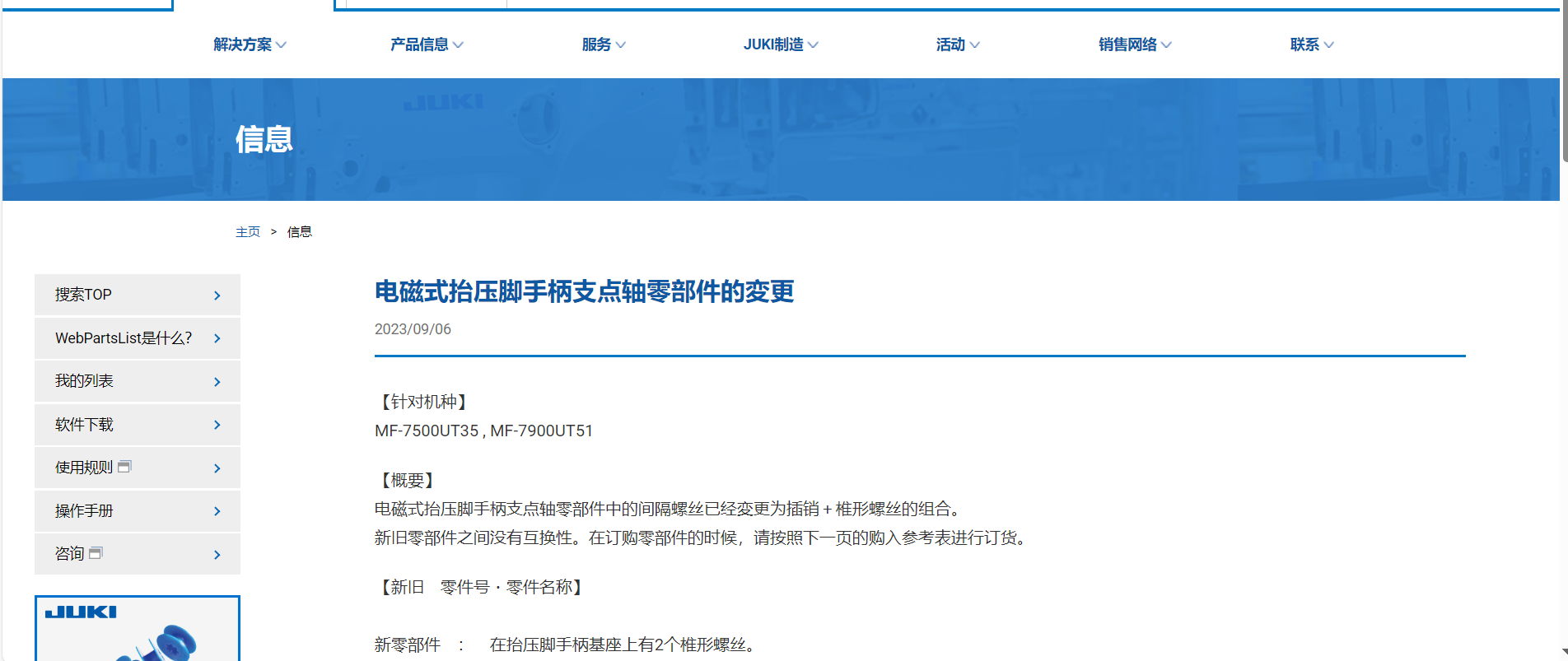
Task: Open 搜索TOP in the sidebar
Action: (84, 295)
